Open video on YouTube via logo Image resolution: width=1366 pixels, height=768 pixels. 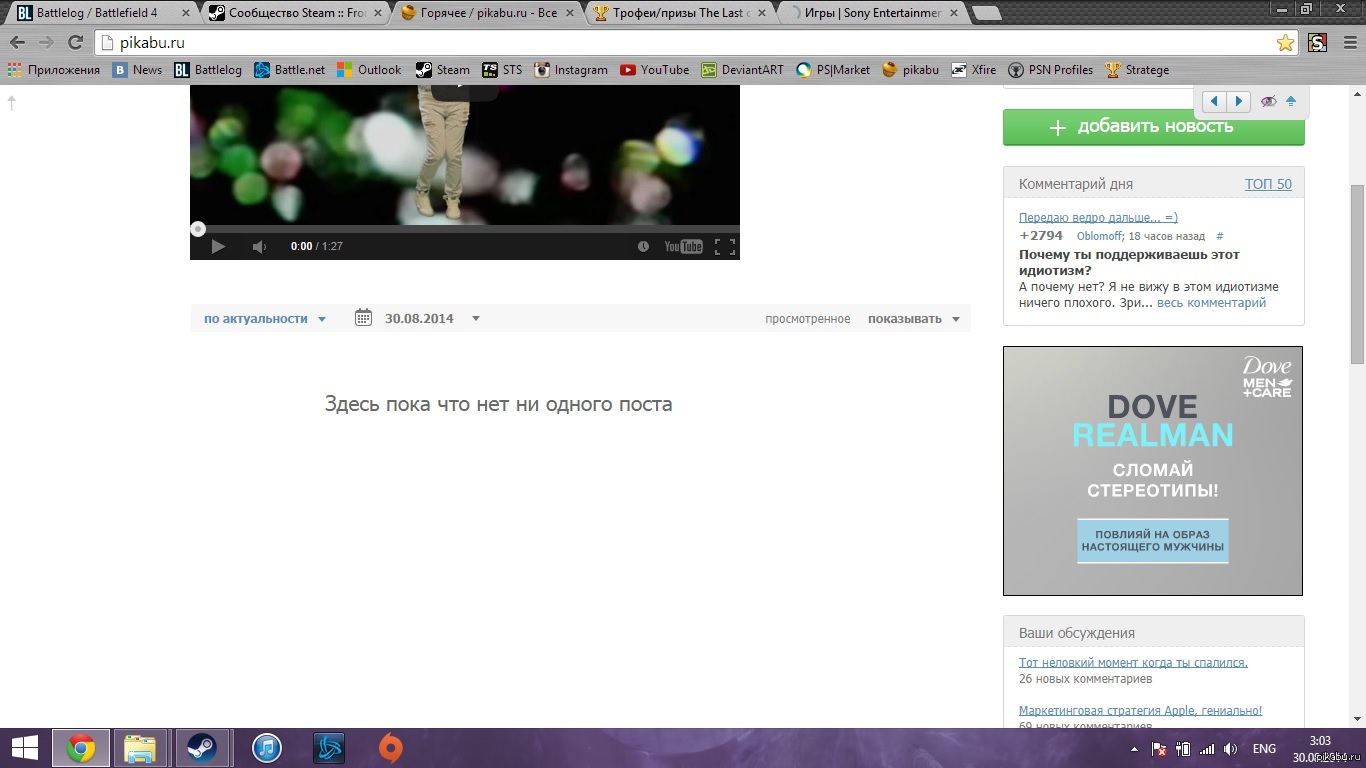coord(684,246)
